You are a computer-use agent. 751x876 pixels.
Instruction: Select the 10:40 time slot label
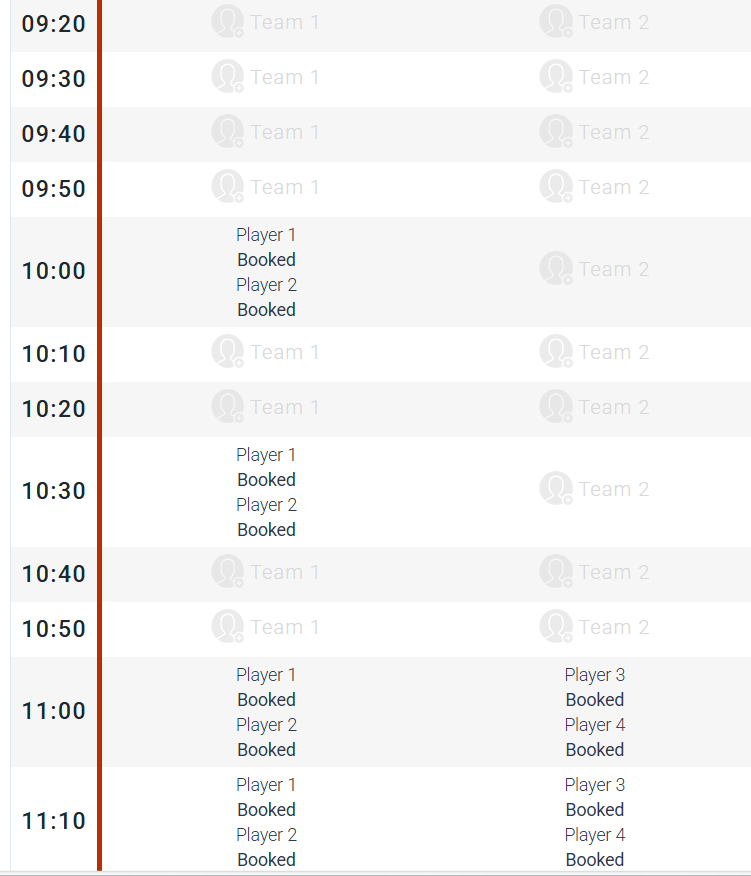54,574
